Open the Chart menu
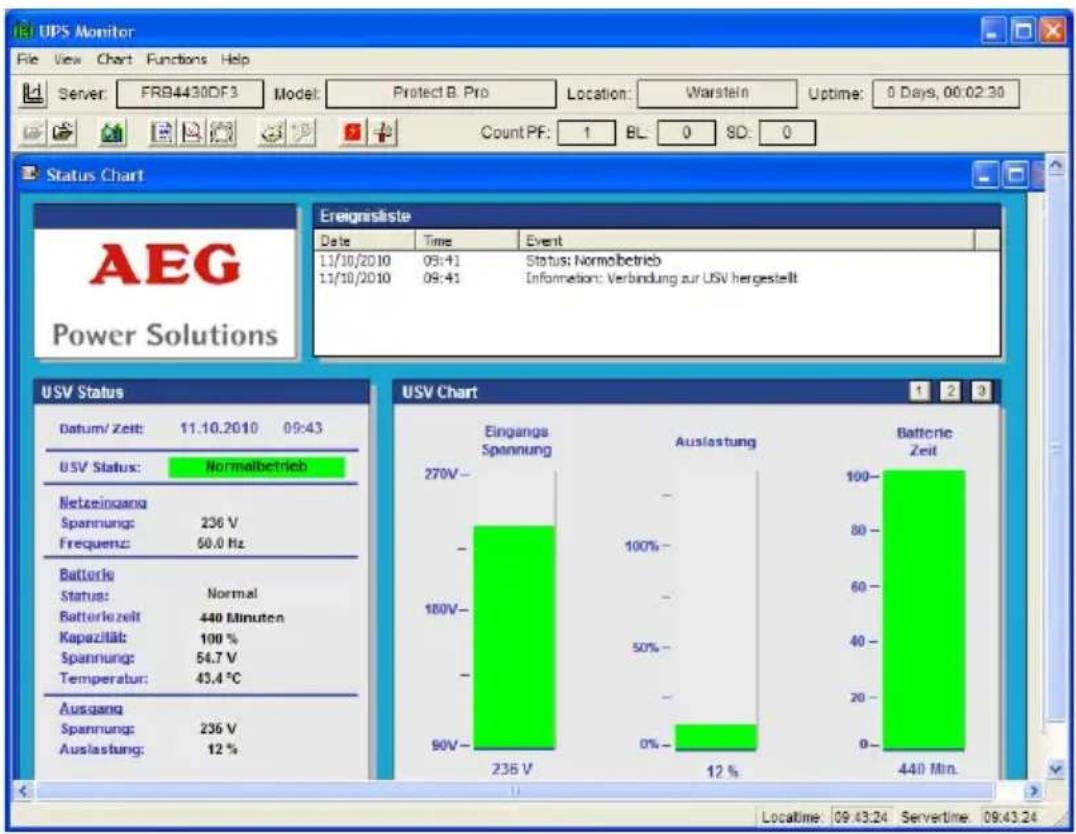 point(114,59)
